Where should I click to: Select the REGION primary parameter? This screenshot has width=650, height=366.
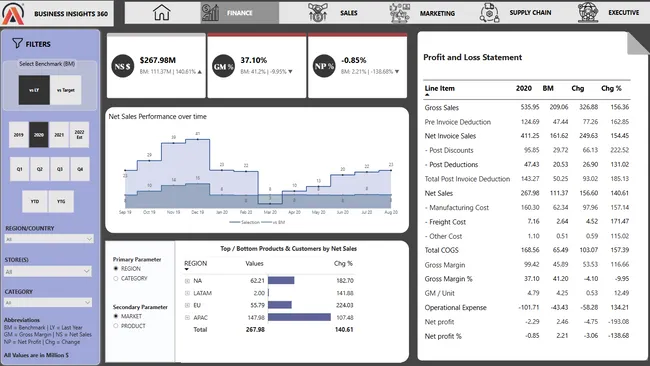116,269
